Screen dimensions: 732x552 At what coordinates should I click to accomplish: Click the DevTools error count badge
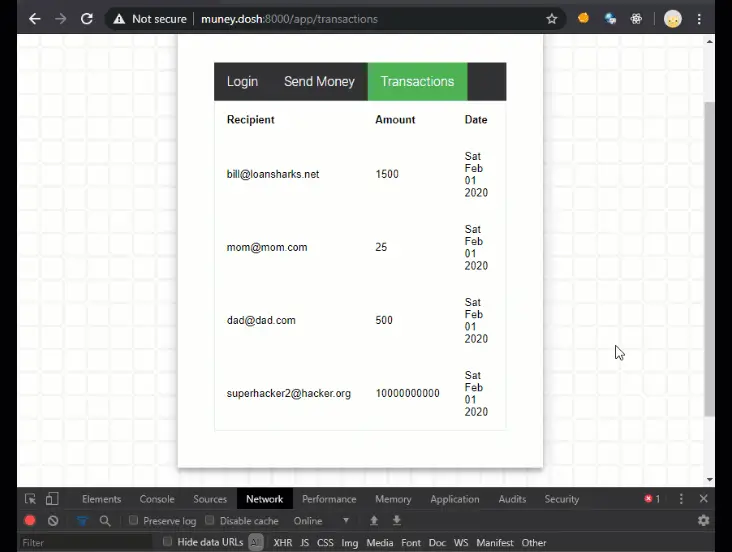coord(652,499)
